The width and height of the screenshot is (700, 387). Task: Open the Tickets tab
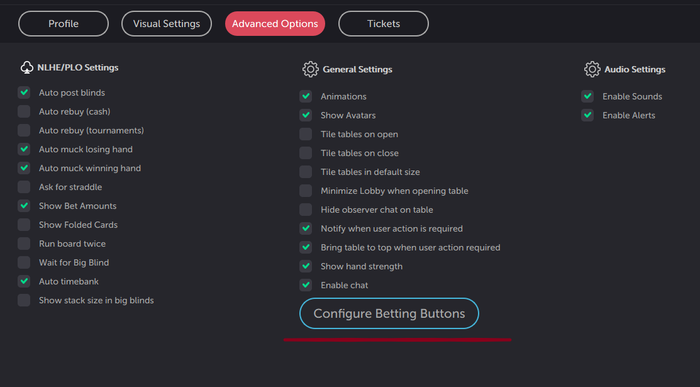[x=383, y=24]
